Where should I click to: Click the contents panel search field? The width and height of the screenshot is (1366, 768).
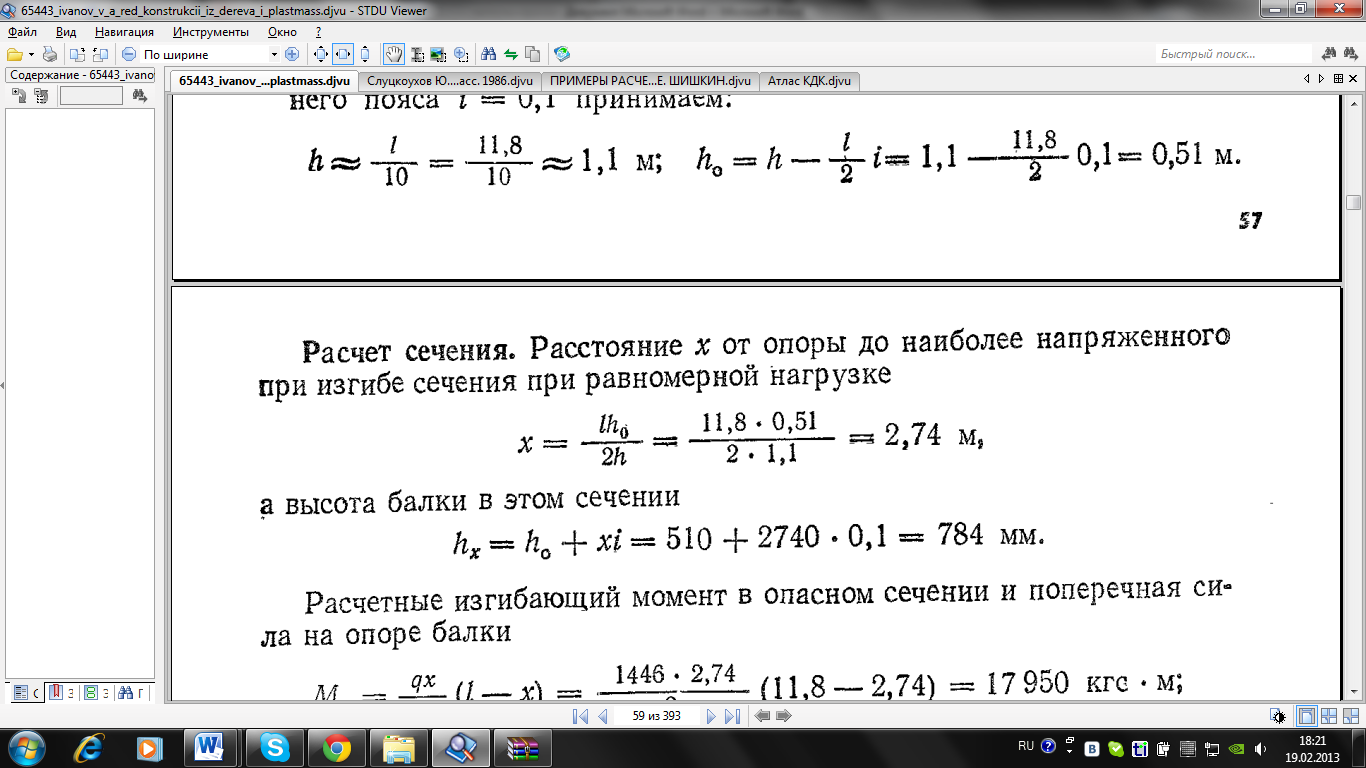pyautogui.click(x=91, y=96)
